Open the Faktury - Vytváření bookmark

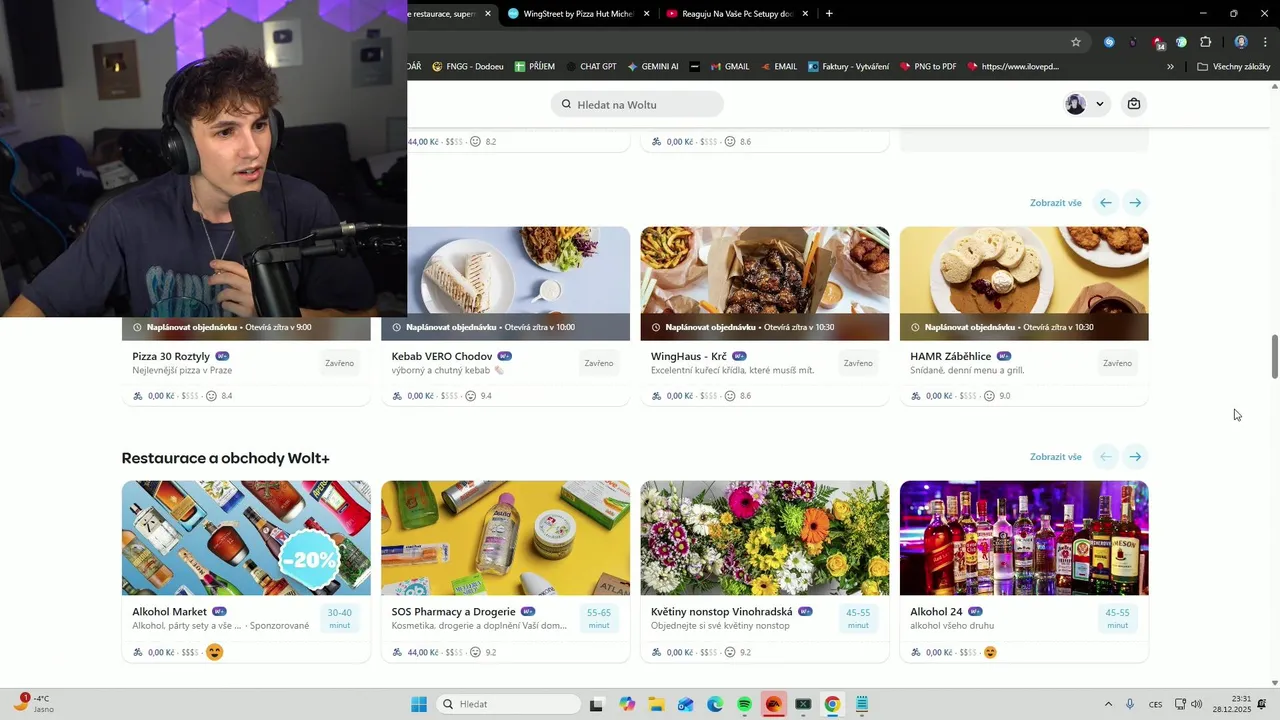pyautogui.click(x=849, y=67)
